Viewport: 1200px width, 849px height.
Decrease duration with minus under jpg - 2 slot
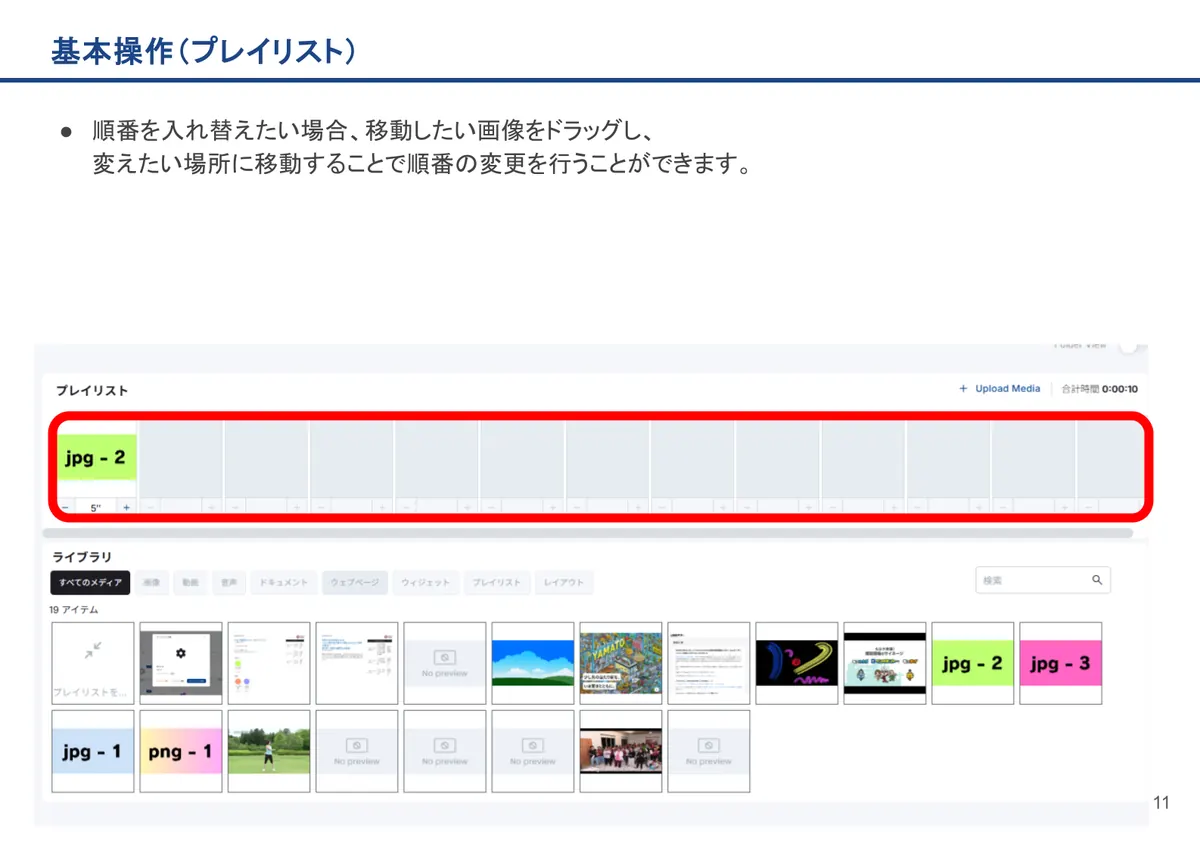(x=65, y=508)
